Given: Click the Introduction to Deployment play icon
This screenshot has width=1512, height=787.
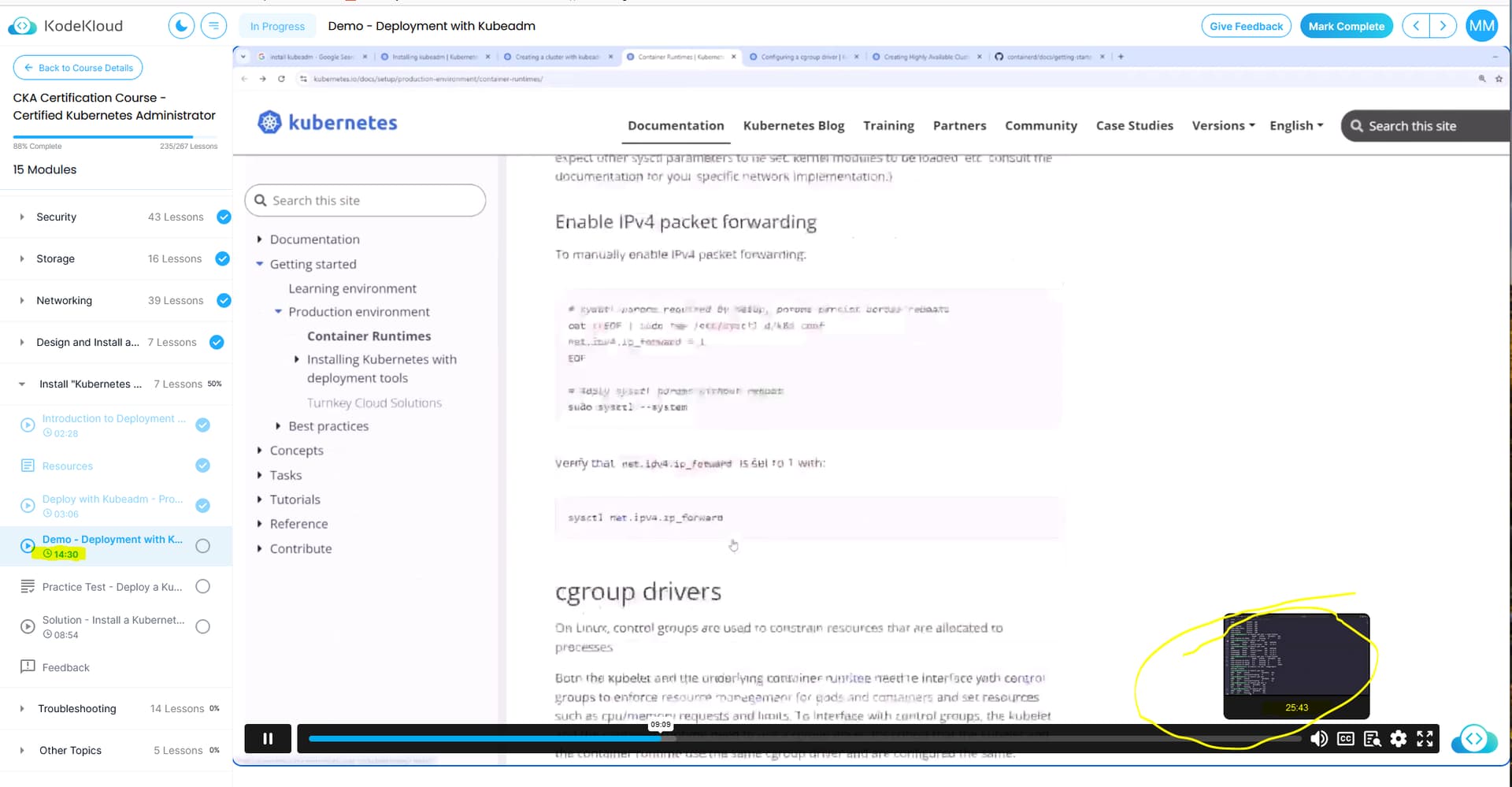Looking at the screenshot, I should point(28,425).
